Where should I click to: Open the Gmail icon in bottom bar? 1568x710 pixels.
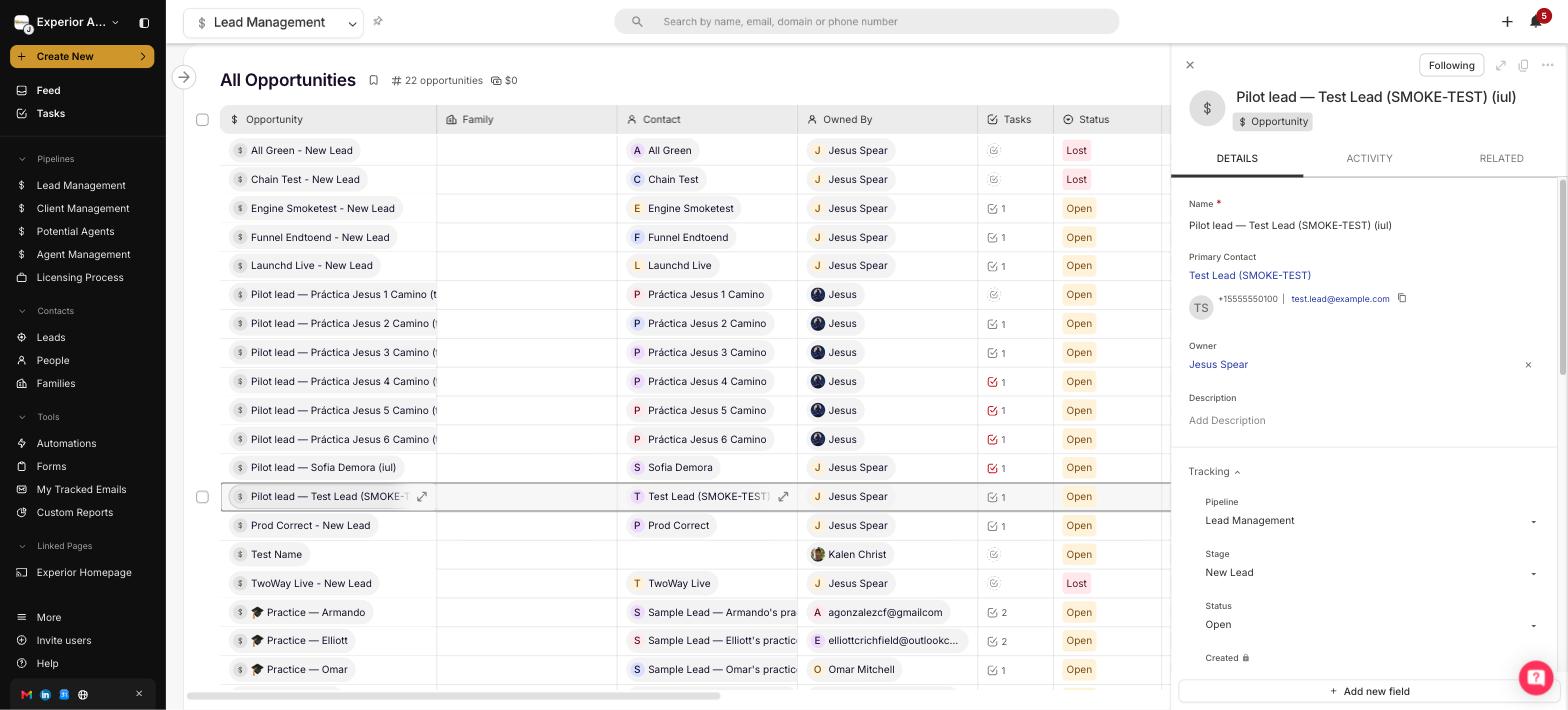point(26,694)
